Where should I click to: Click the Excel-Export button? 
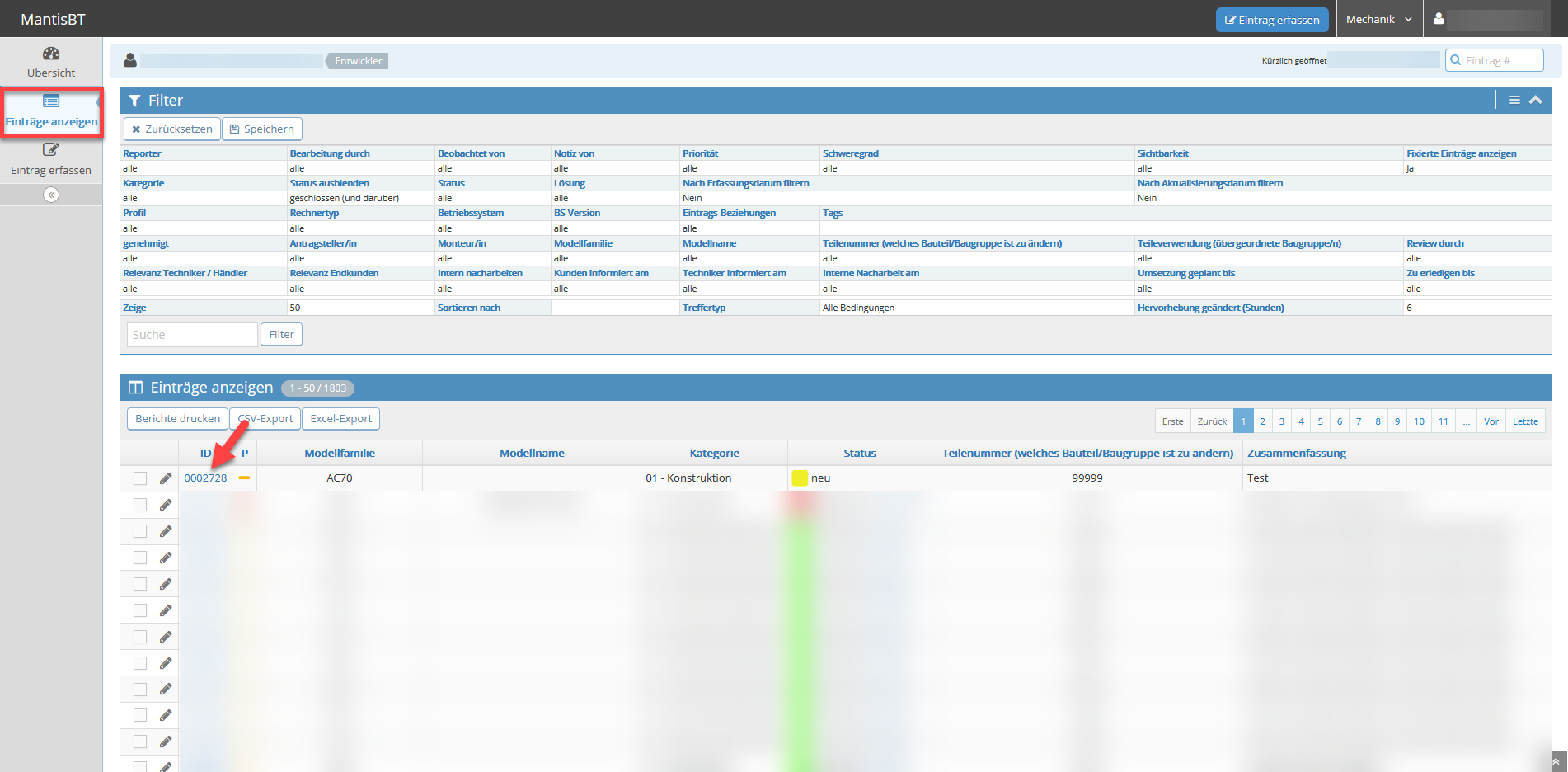click(x=340, y=419)
